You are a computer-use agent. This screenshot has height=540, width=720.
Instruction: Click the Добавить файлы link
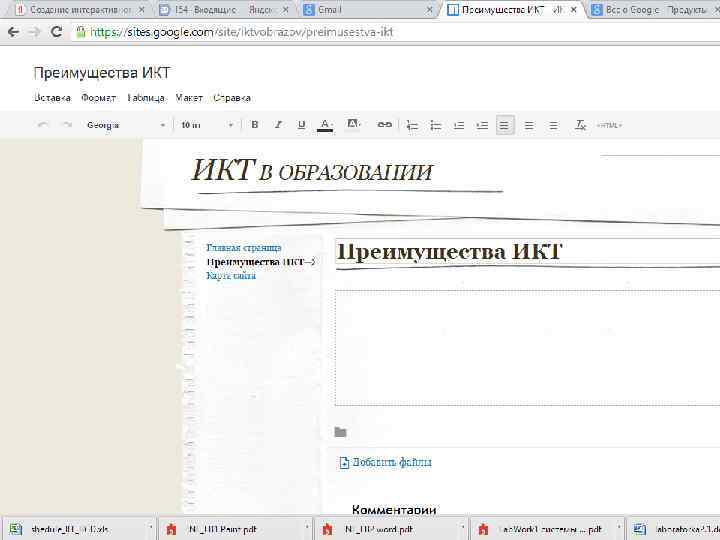tap(390, 463)
